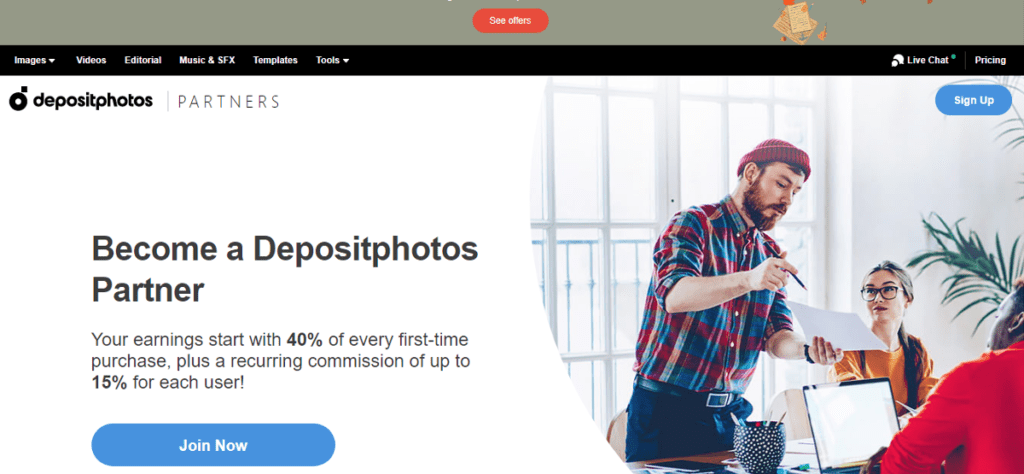Expand the Images dropdown arrow
This screenshot has height=474, width=1024.
(52, 61)
